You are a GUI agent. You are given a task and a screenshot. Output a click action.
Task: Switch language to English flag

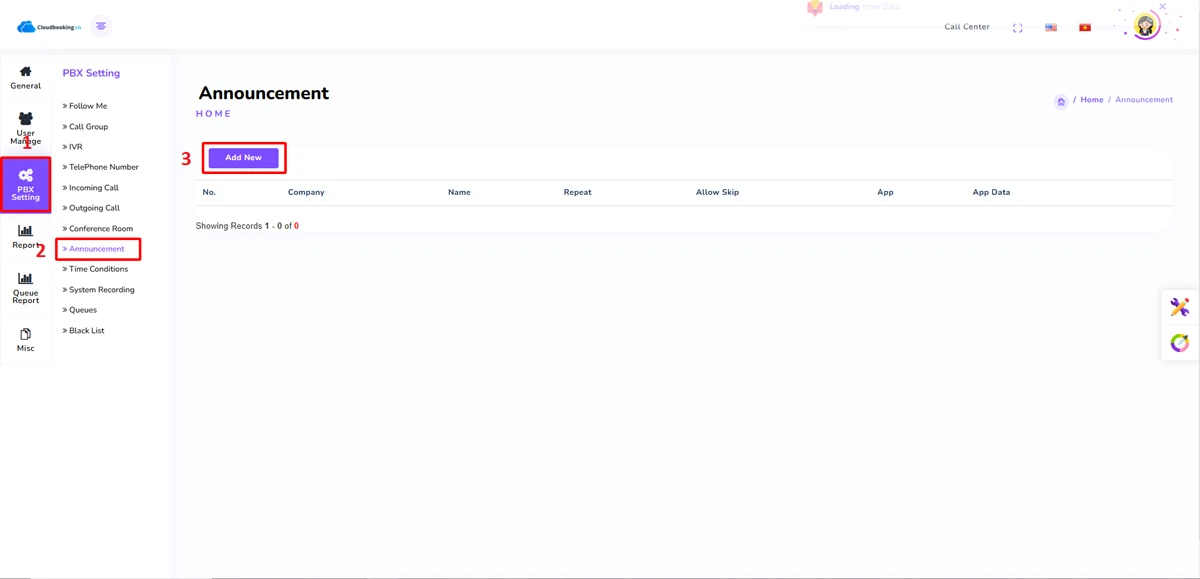coord(1051,28)
